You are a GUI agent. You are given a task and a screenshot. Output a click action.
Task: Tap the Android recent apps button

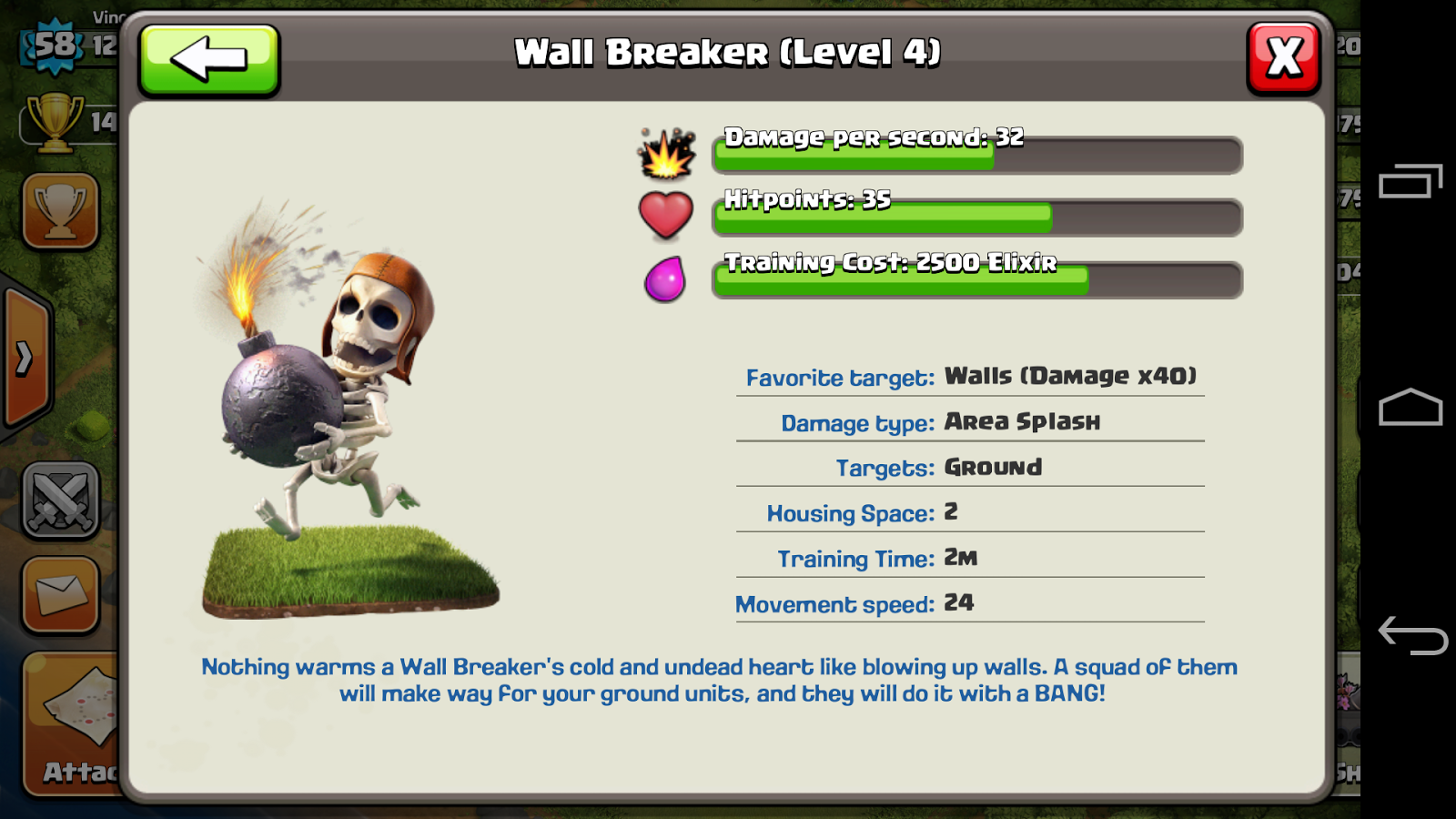[x=1410, y=181]
